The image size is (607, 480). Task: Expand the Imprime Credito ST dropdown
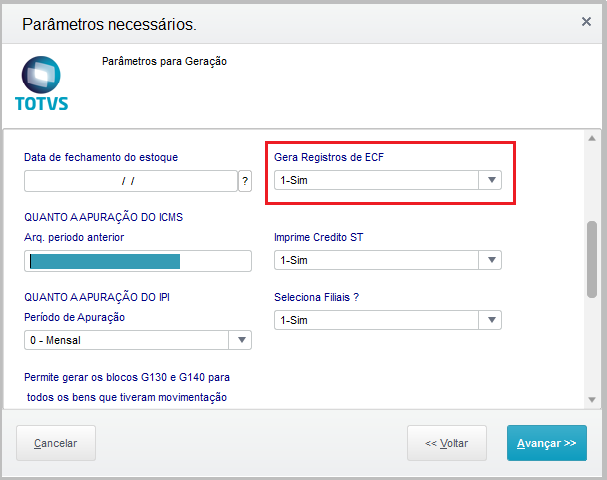[x=490, y=260]
